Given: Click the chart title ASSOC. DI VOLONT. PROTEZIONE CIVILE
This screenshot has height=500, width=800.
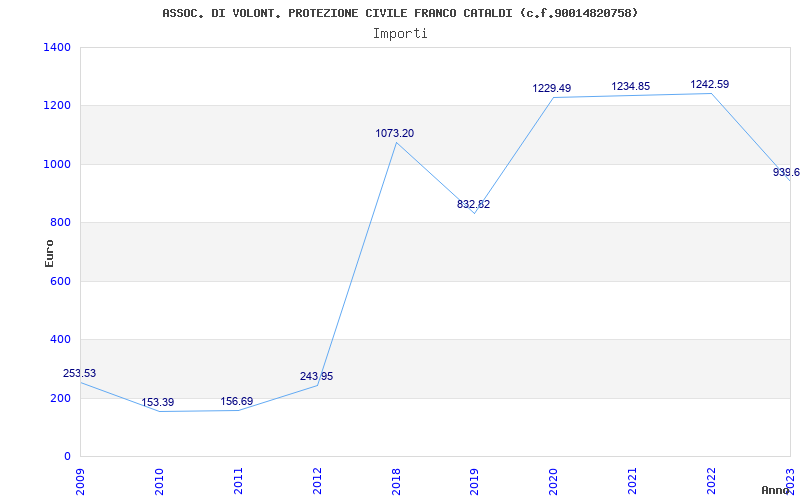Looking at the screenshot, I should tap(400, 13).
